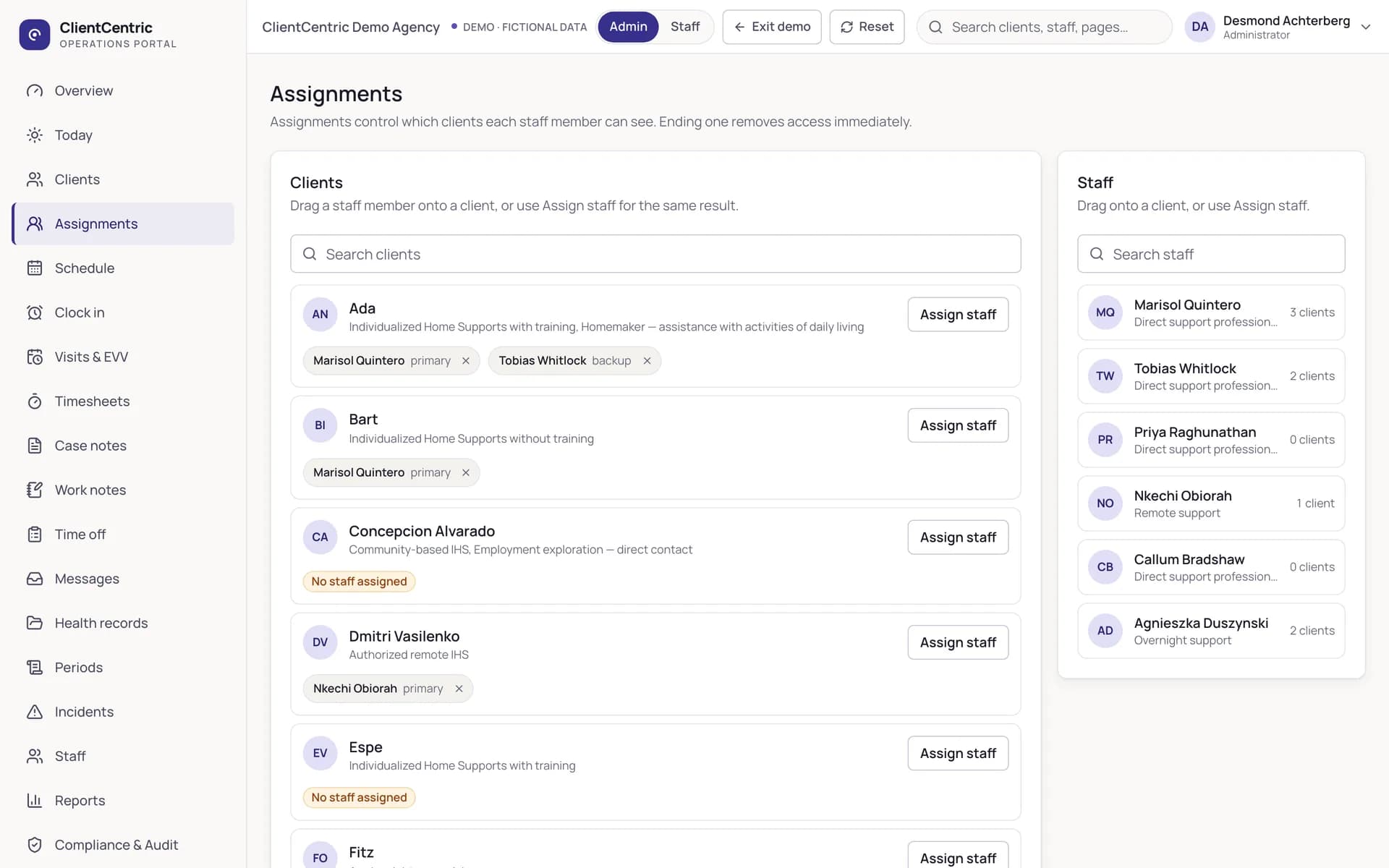
Task: Go to Compliance & Audit
Action: [x=123, y=845]
